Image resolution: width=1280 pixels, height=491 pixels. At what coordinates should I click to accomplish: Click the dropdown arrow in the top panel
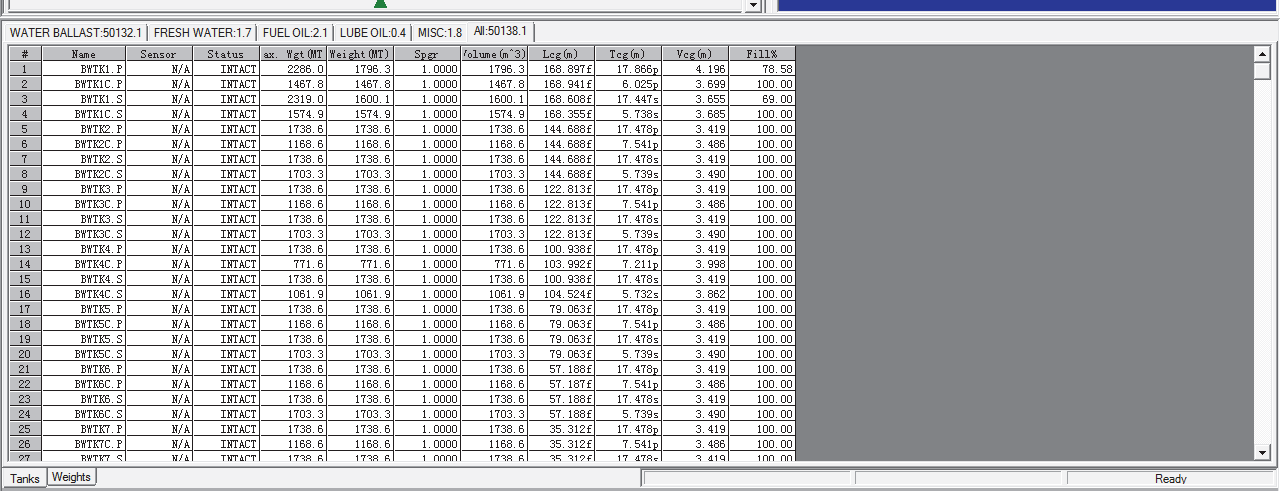coord(753,6)
